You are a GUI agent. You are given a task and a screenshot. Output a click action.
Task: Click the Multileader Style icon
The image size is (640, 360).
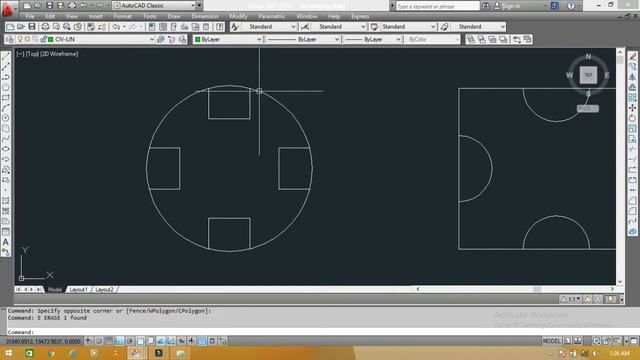coord(444,27)
